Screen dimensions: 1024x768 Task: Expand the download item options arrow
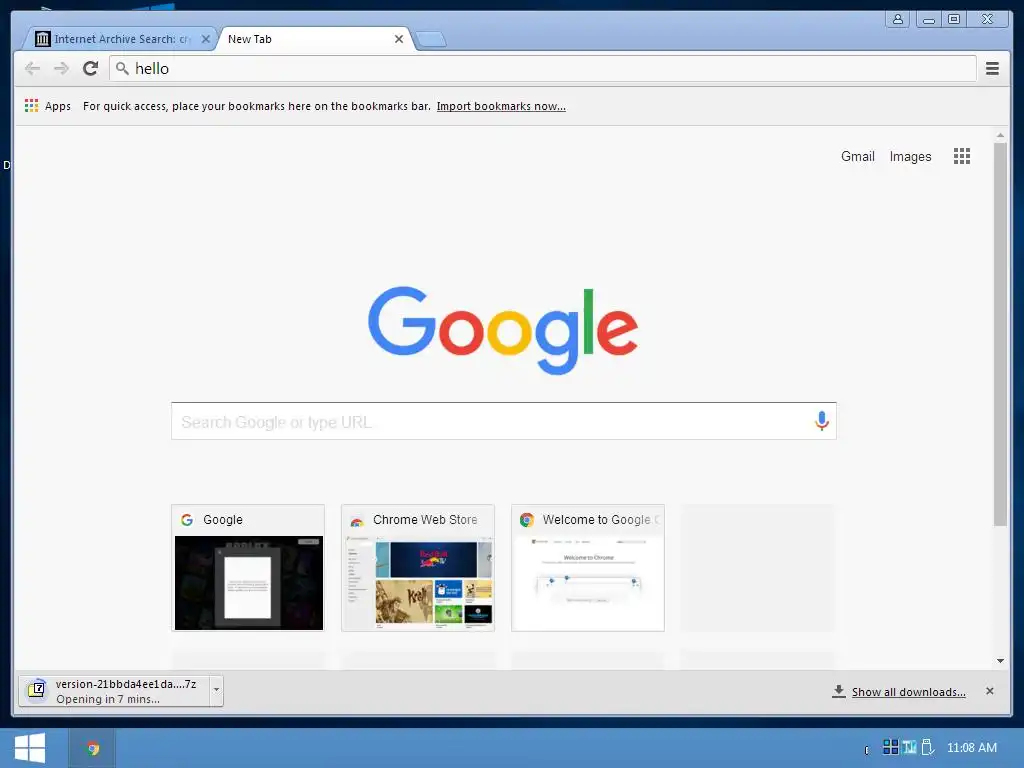216,690
